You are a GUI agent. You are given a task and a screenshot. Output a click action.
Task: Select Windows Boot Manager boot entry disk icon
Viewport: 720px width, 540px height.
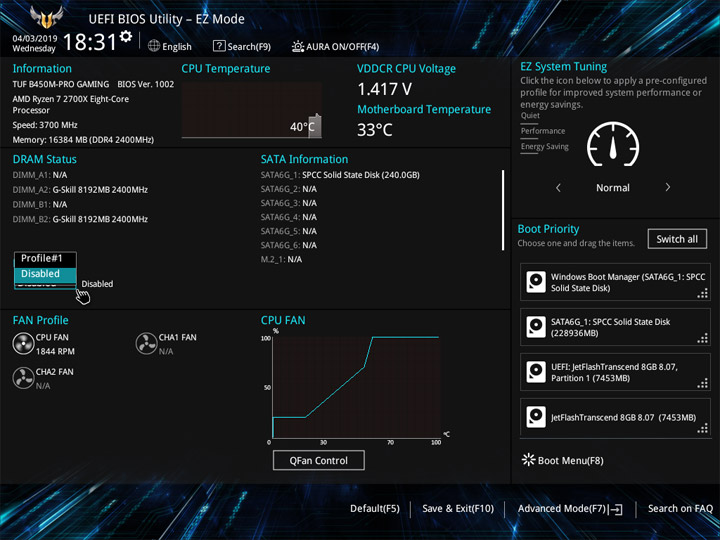coord(536,282)
